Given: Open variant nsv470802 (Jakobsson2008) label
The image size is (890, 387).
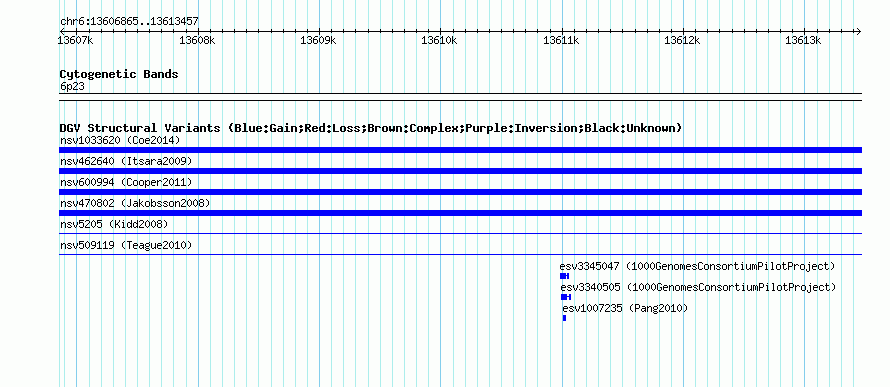Looking at the screenshot, I should click(135, 203).
